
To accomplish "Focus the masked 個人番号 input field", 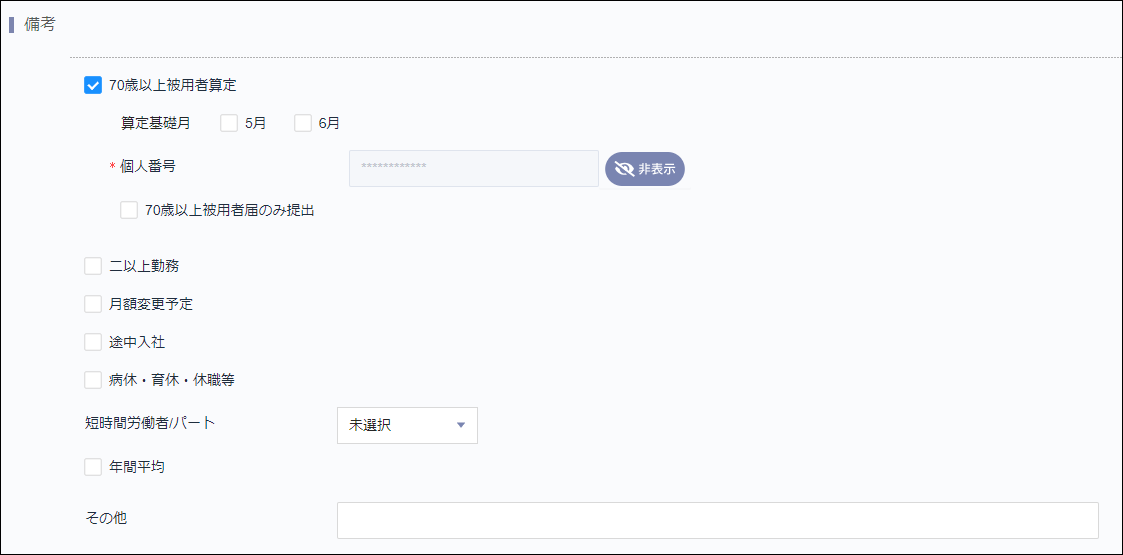I will pyautogui.click(x=473, y=168).
